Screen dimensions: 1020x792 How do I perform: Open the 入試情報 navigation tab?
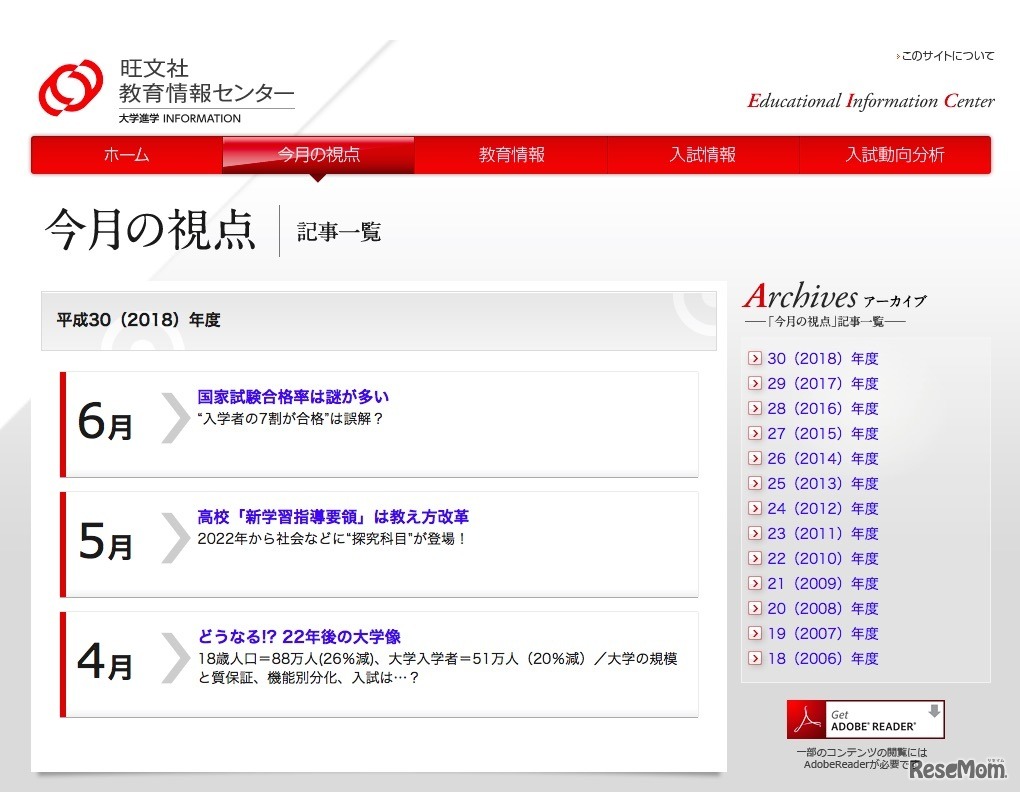703,155
